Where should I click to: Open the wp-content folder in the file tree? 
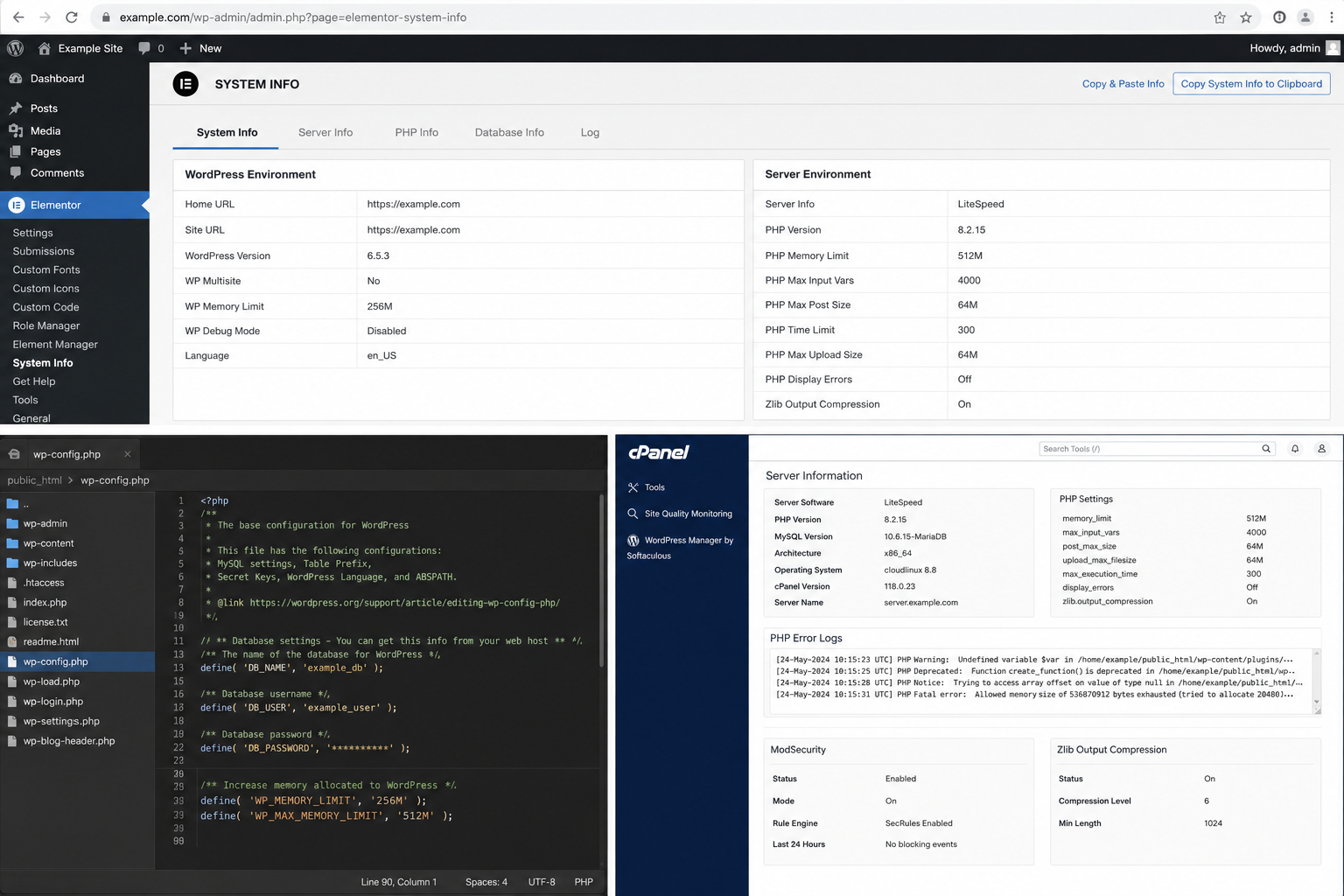point(49,543)
